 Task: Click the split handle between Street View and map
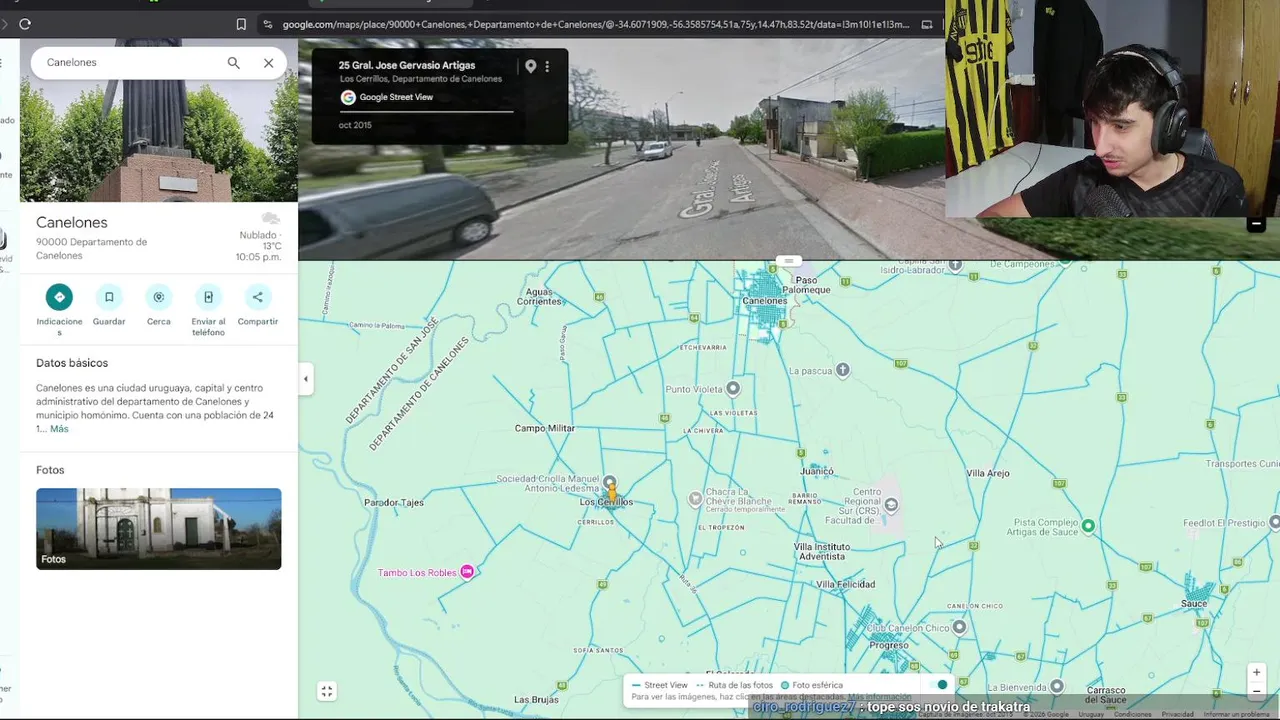tap(788, 261)
